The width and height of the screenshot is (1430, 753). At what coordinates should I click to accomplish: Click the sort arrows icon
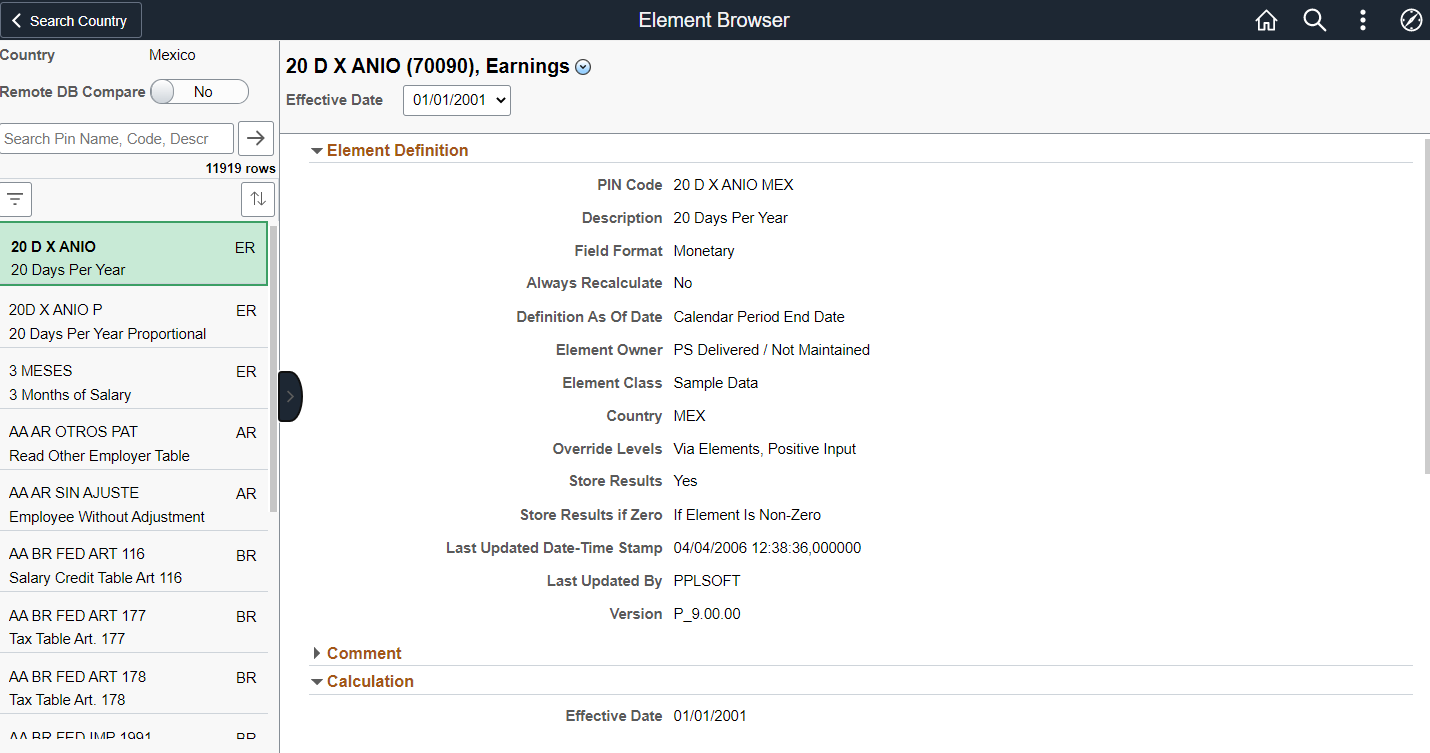(258, 199)
